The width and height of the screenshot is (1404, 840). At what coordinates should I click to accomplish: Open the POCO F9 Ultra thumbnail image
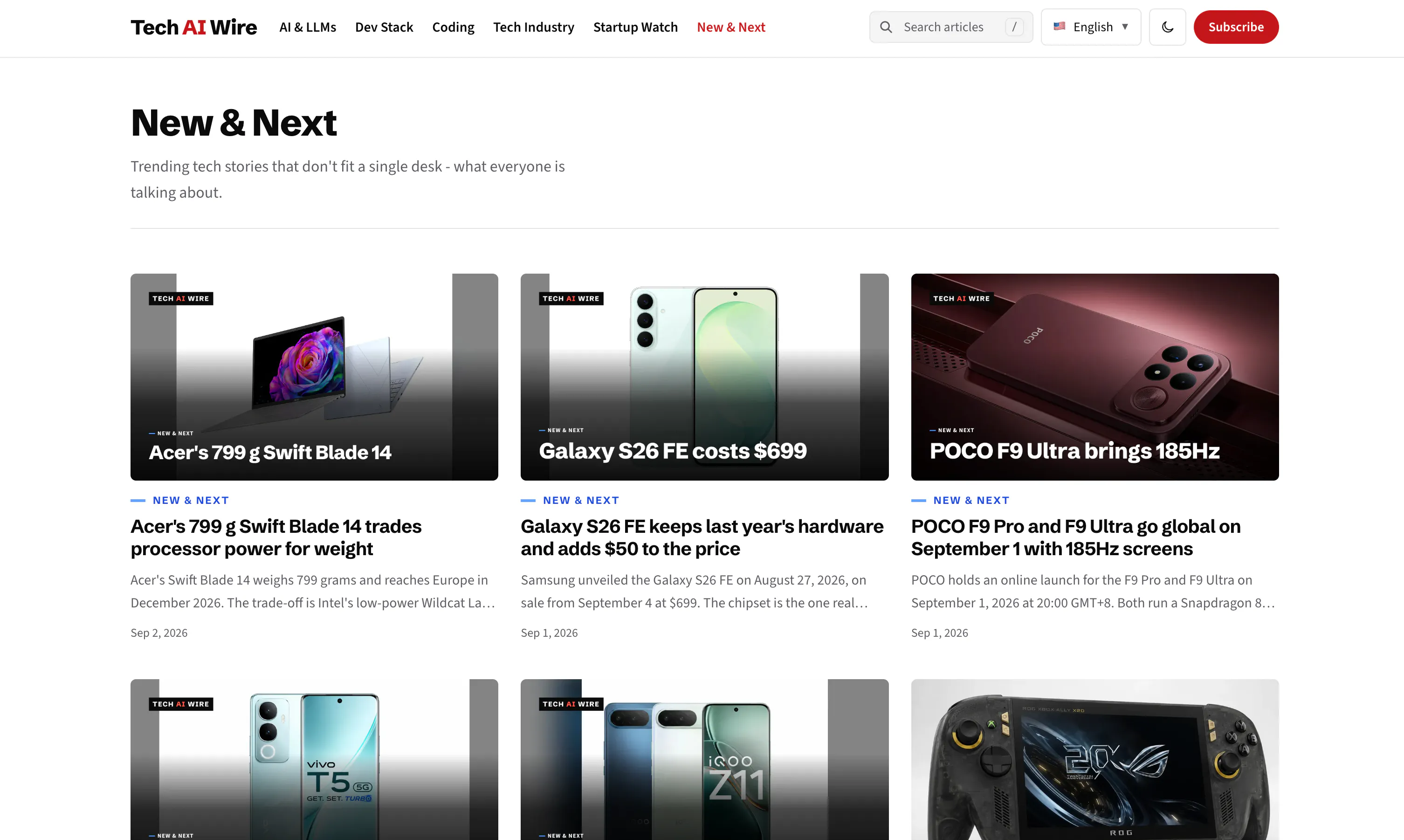(x=1094, y=377)
